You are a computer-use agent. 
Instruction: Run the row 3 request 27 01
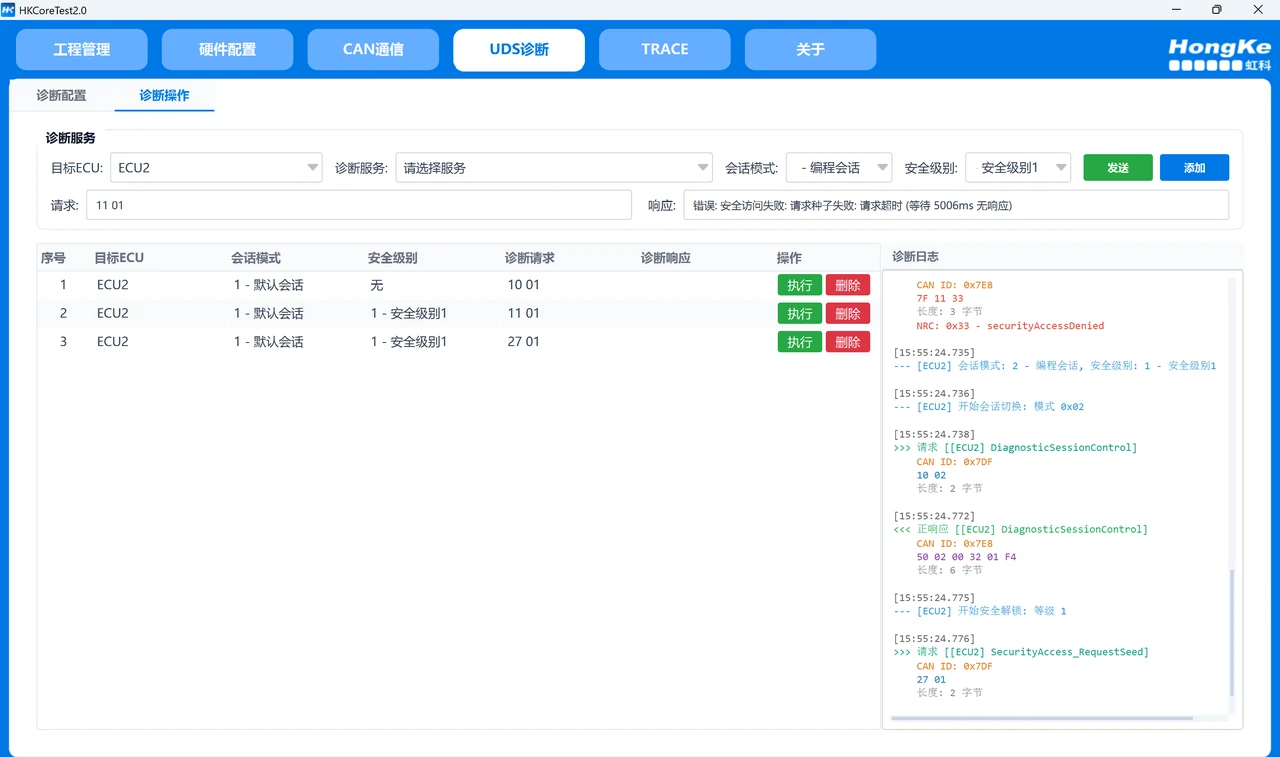(799, 342)
